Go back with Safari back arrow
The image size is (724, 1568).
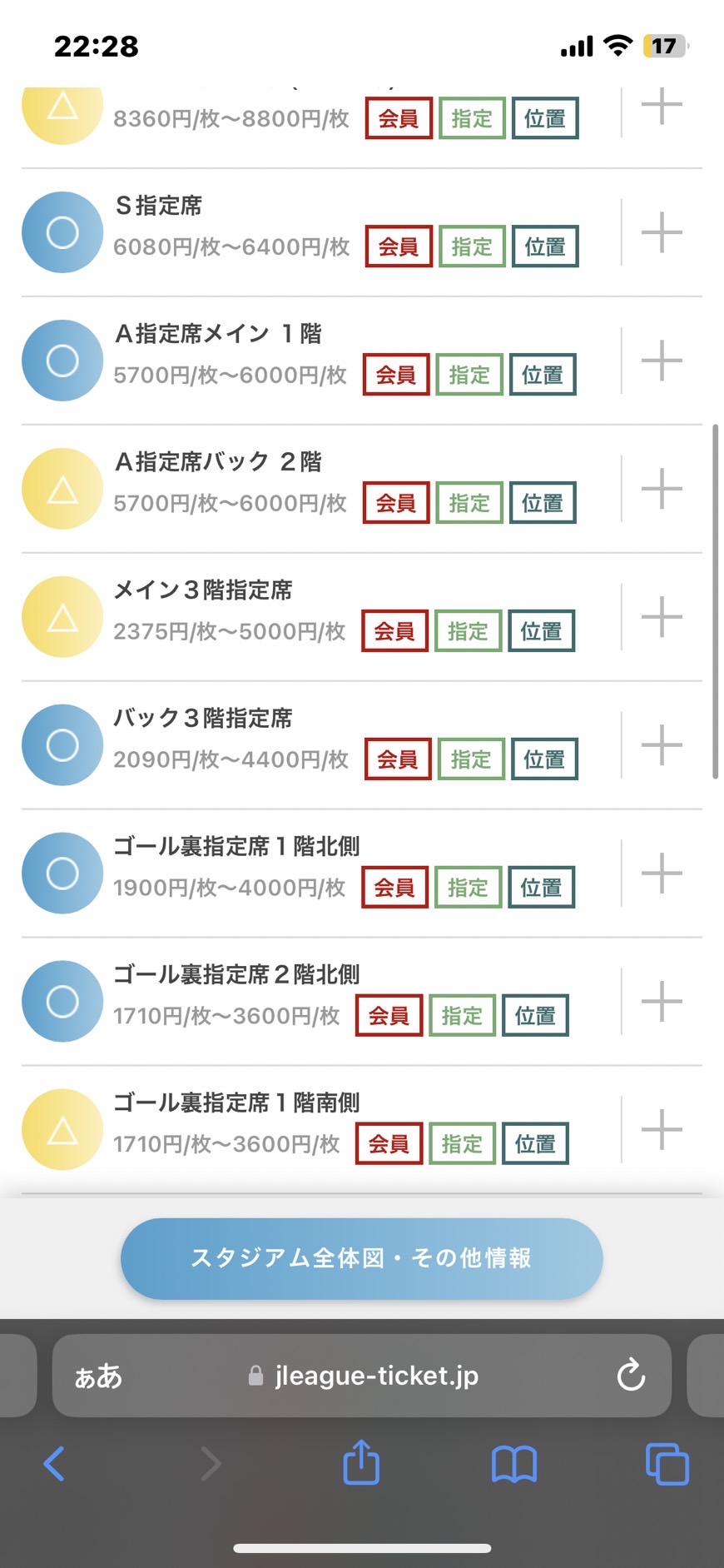(x=55, y=1463)
